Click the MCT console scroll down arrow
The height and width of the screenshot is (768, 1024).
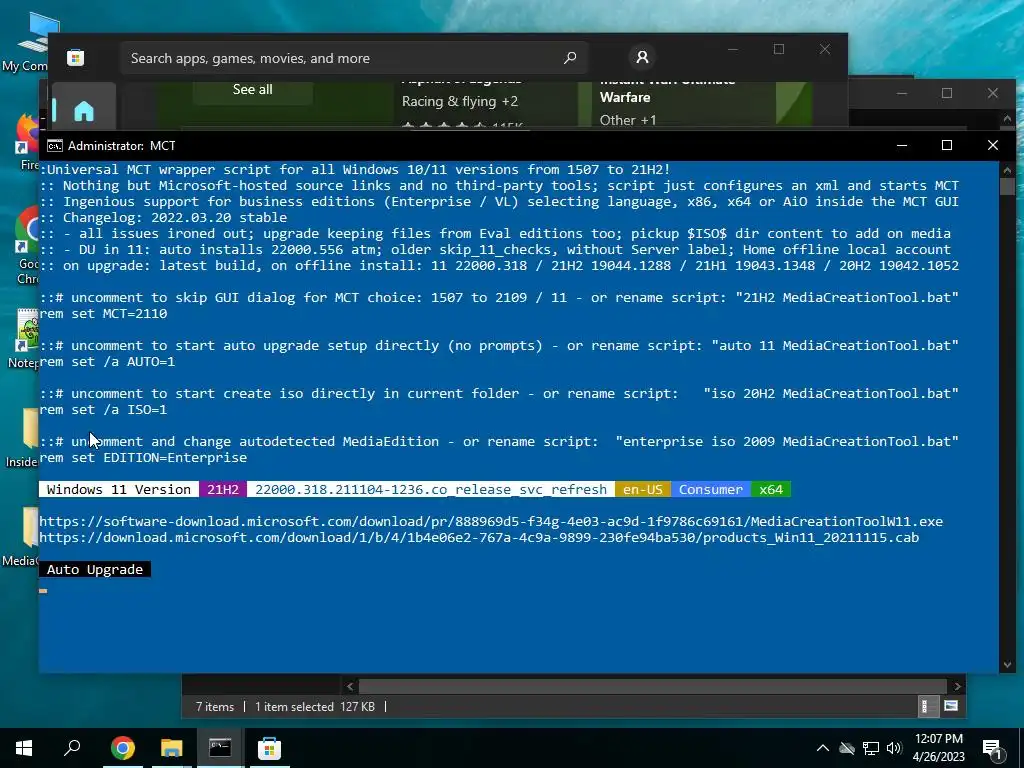[x=1007, y=664]
